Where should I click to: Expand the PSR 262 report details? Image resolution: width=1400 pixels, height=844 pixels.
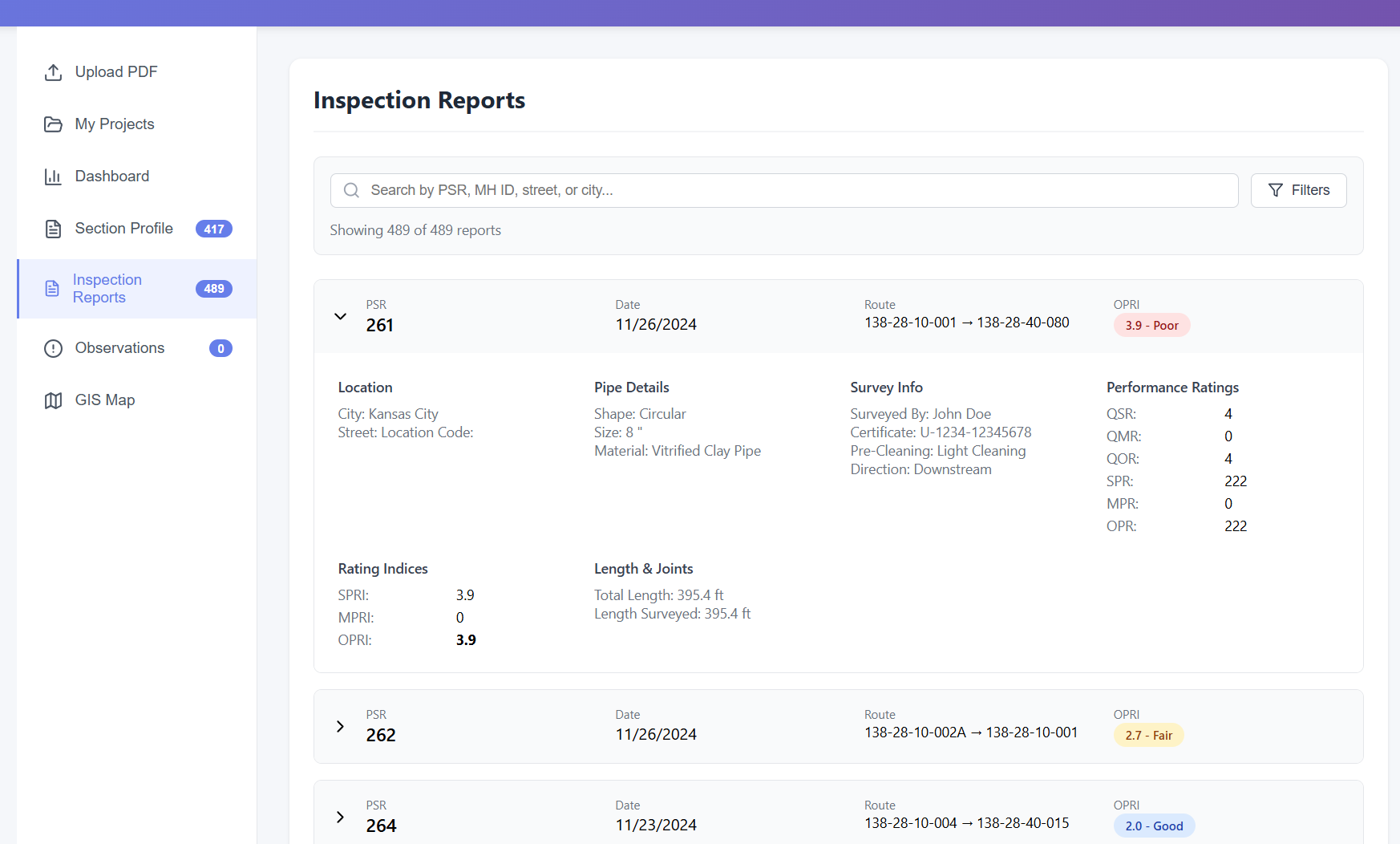(x=340, y=726)
